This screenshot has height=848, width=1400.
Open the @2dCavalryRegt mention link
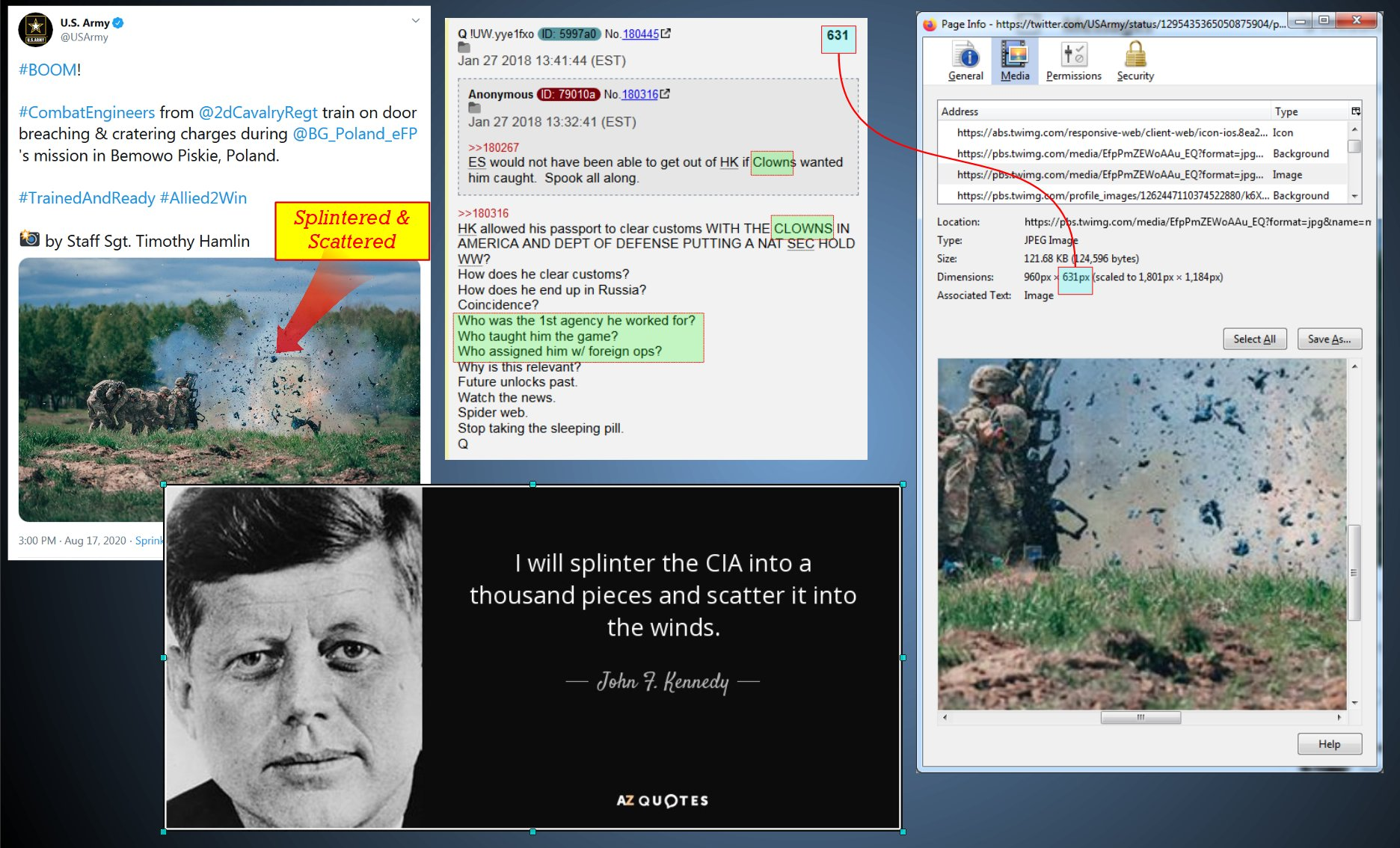pos(258,112)
